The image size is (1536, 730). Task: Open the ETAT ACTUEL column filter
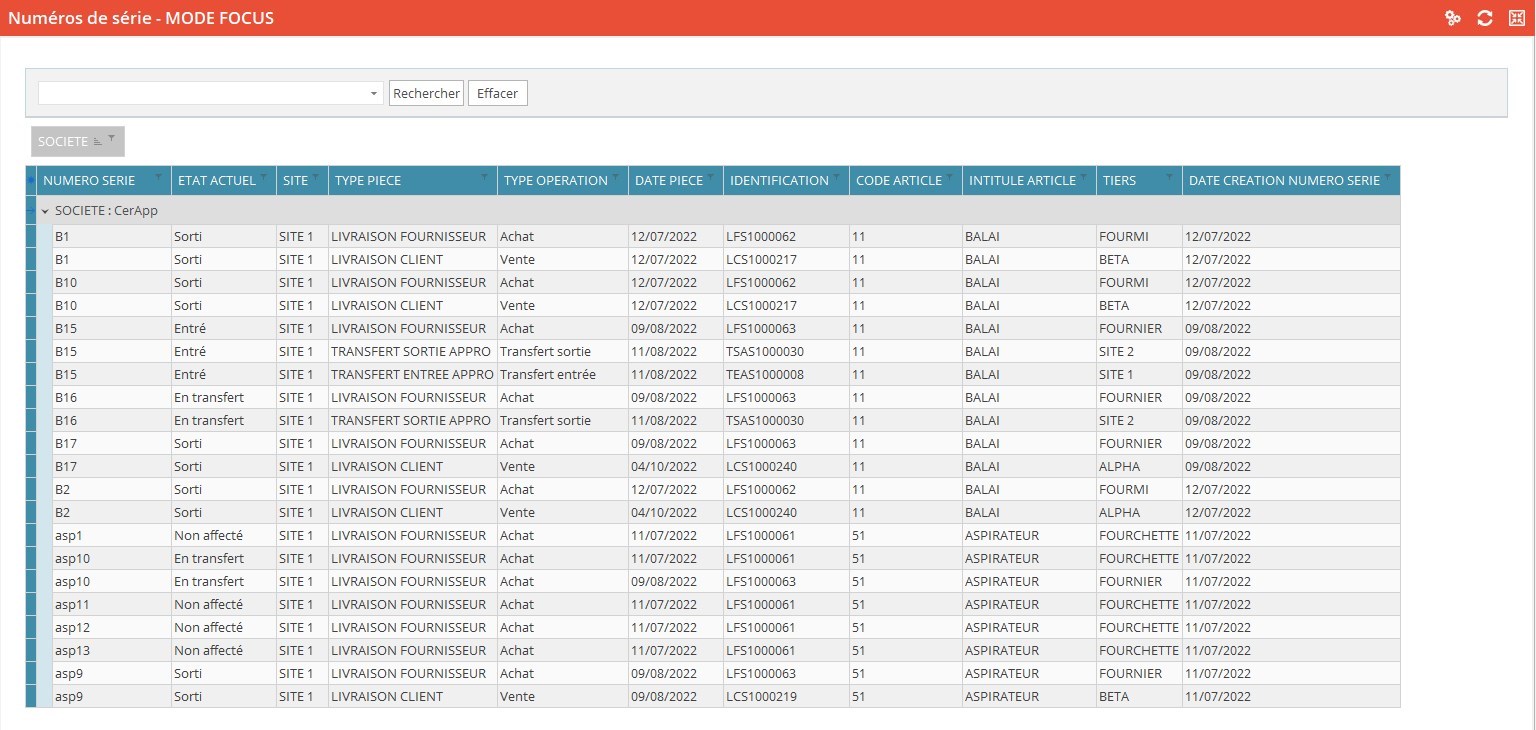(265, 179)
